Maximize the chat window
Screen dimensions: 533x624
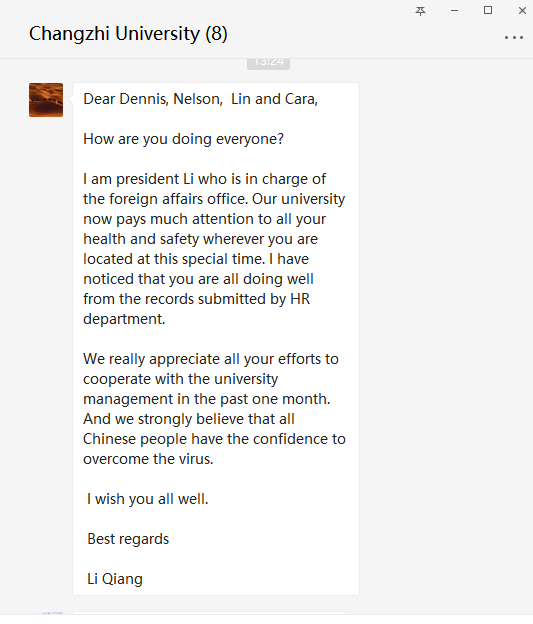(x=488, y=10)
